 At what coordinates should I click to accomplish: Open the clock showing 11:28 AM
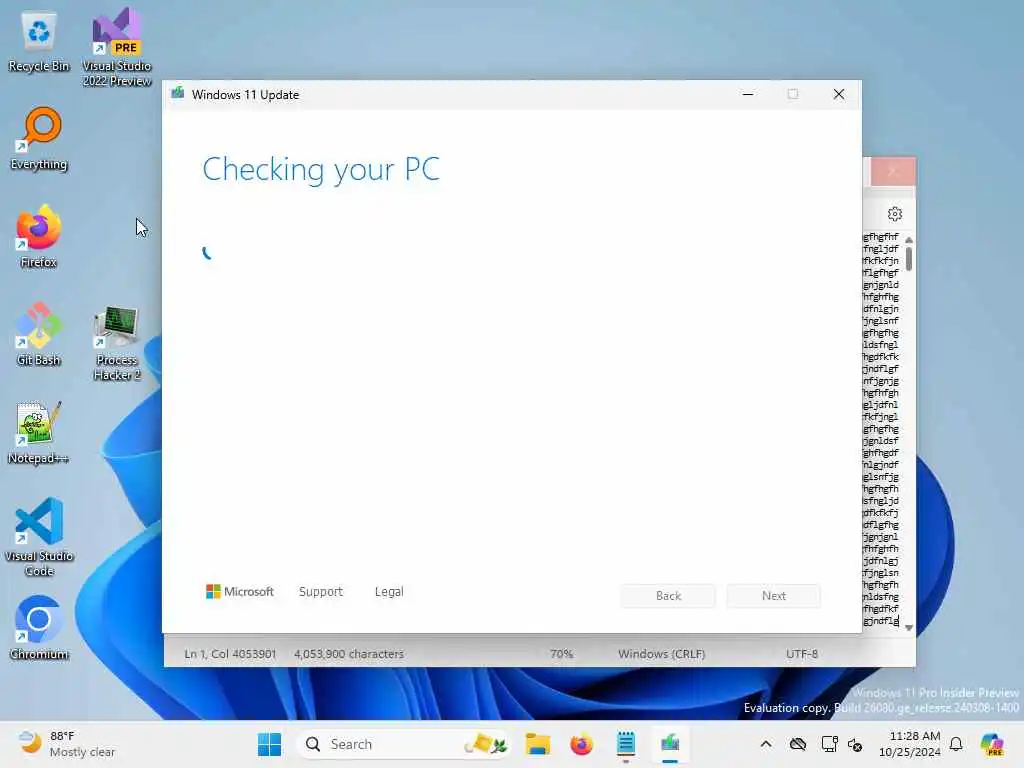(x=910, y=744)
